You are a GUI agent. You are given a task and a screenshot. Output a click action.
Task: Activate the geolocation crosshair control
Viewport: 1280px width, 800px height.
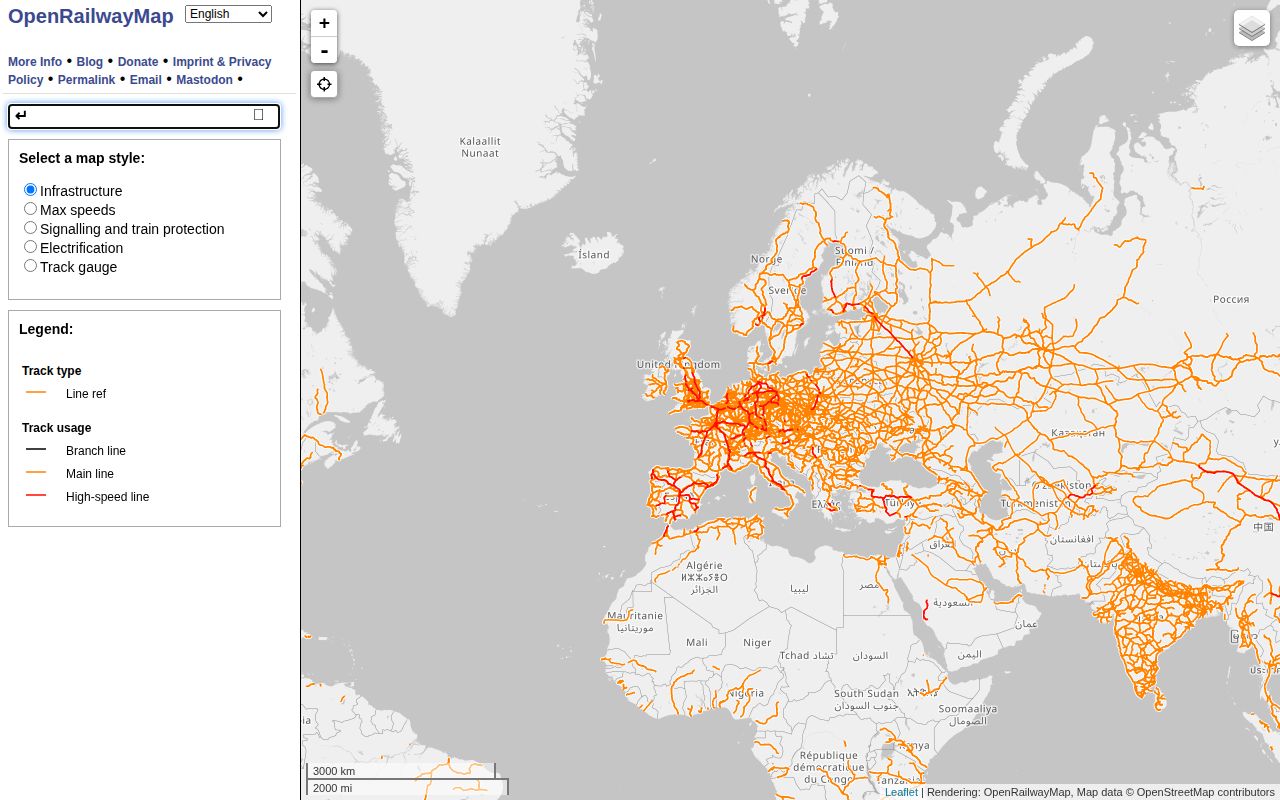(x=323, y=84)
